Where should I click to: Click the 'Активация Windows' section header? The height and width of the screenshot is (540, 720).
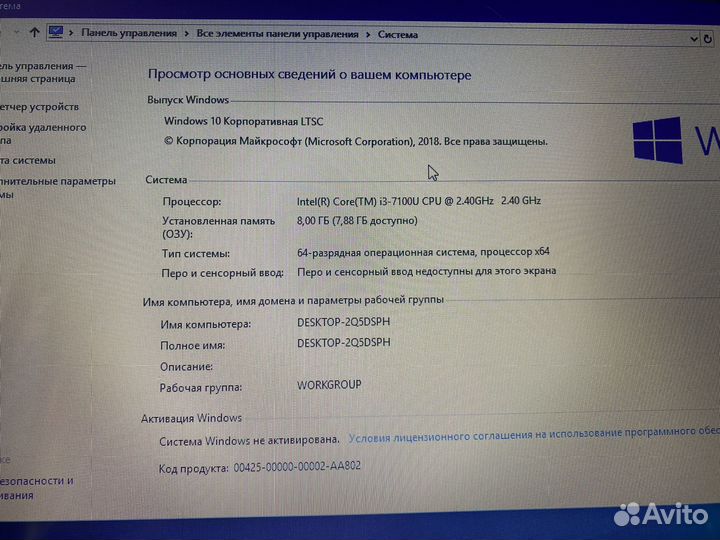(x=191, y=418)
